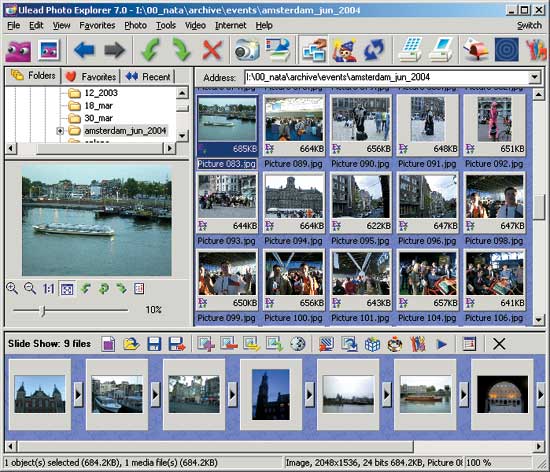Click slide show strip right scroll arrow

pyautogui.click(x=539, y=446)
